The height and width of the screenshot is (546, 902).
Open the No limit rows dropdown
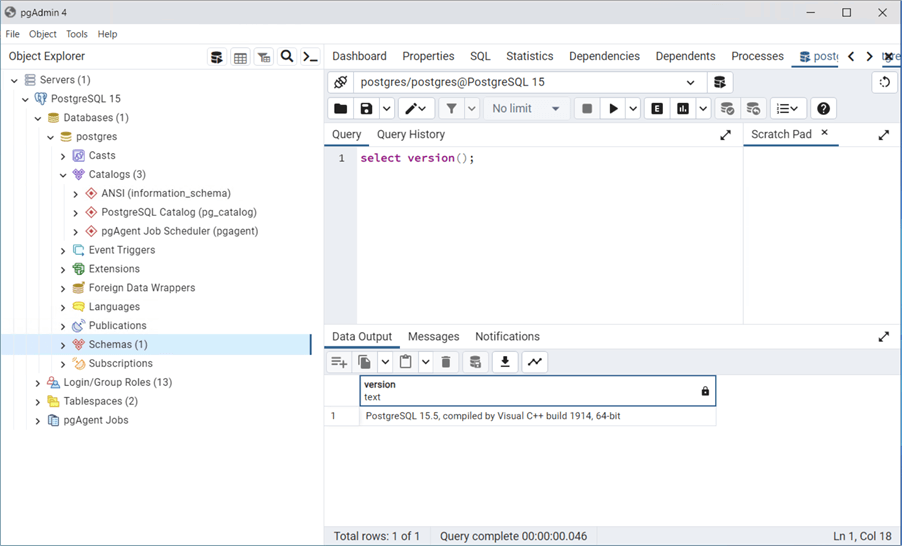click(x=526, y=109)
